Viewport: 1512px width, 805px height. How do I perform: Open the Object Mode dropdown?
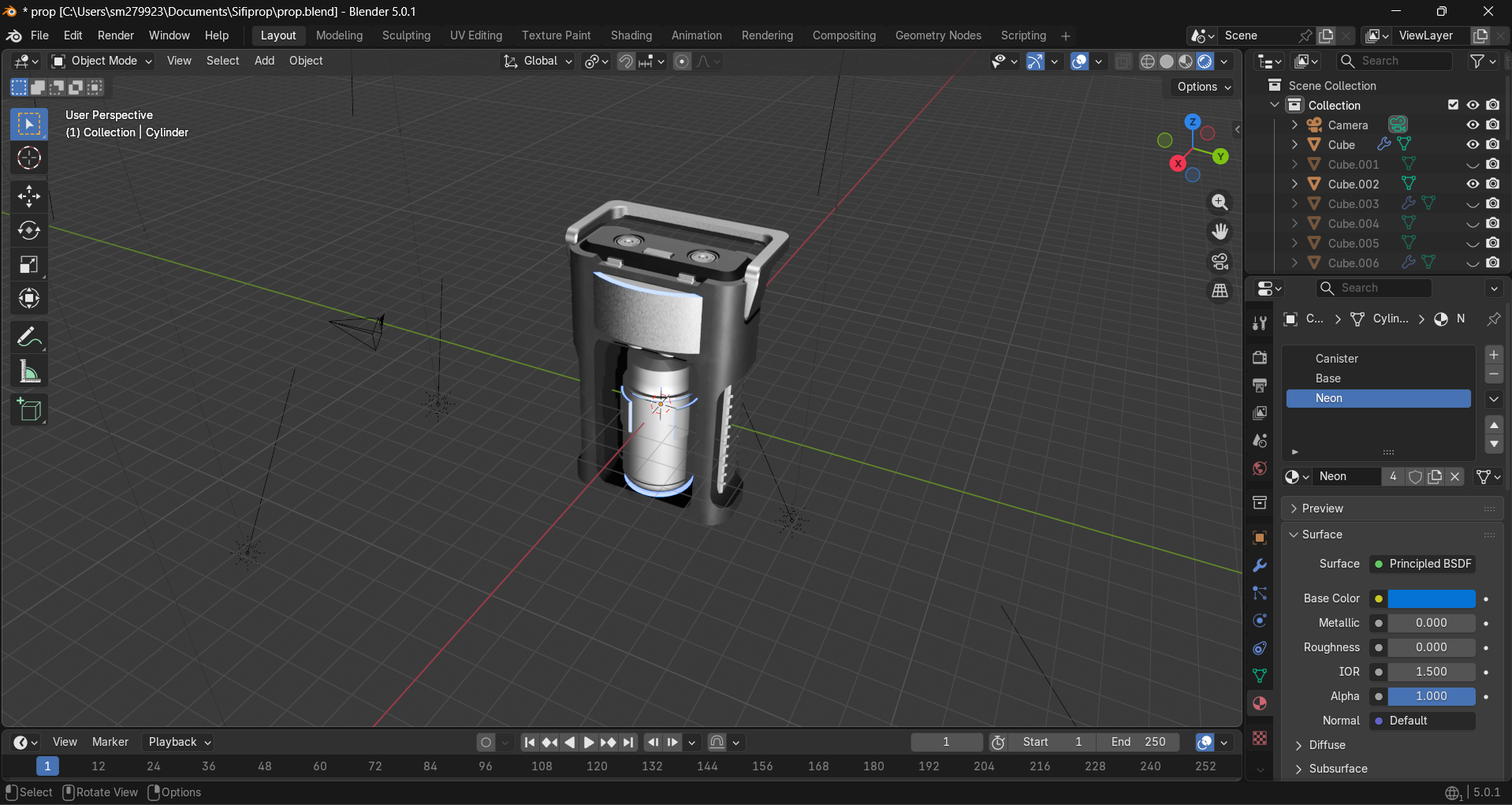102,61
